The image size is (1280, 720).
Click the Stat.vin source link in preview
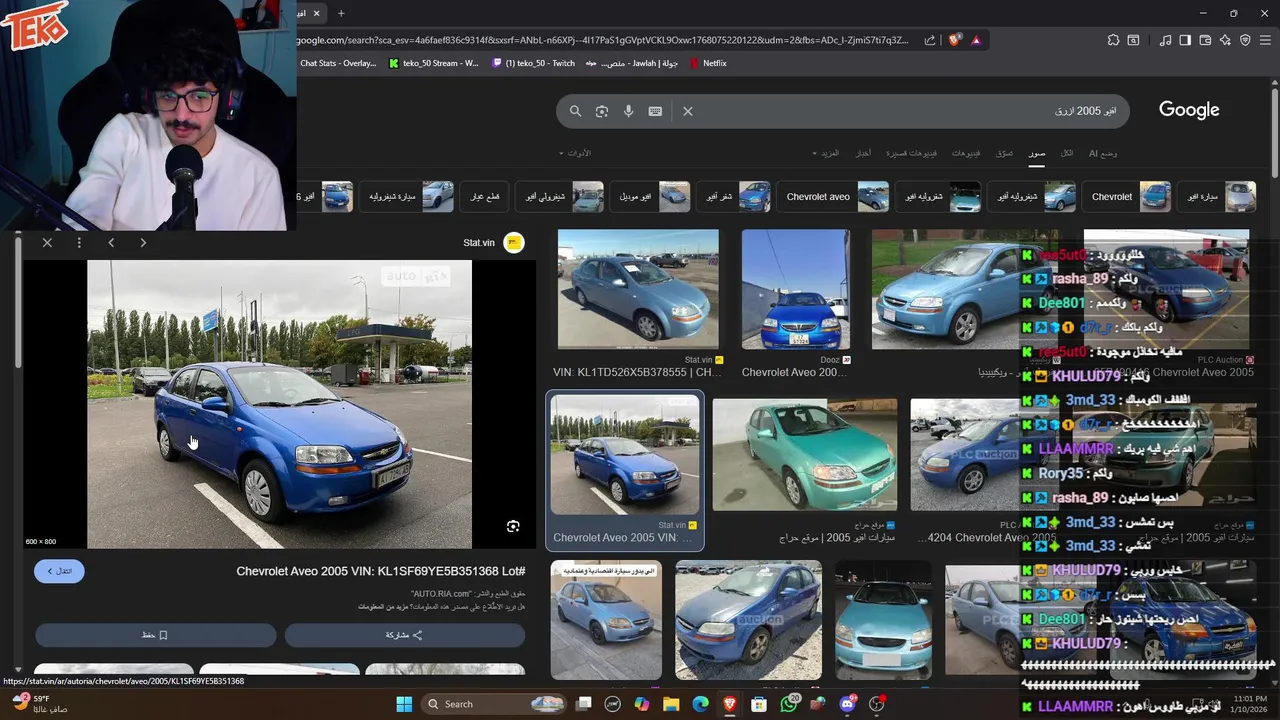[493, 243]
